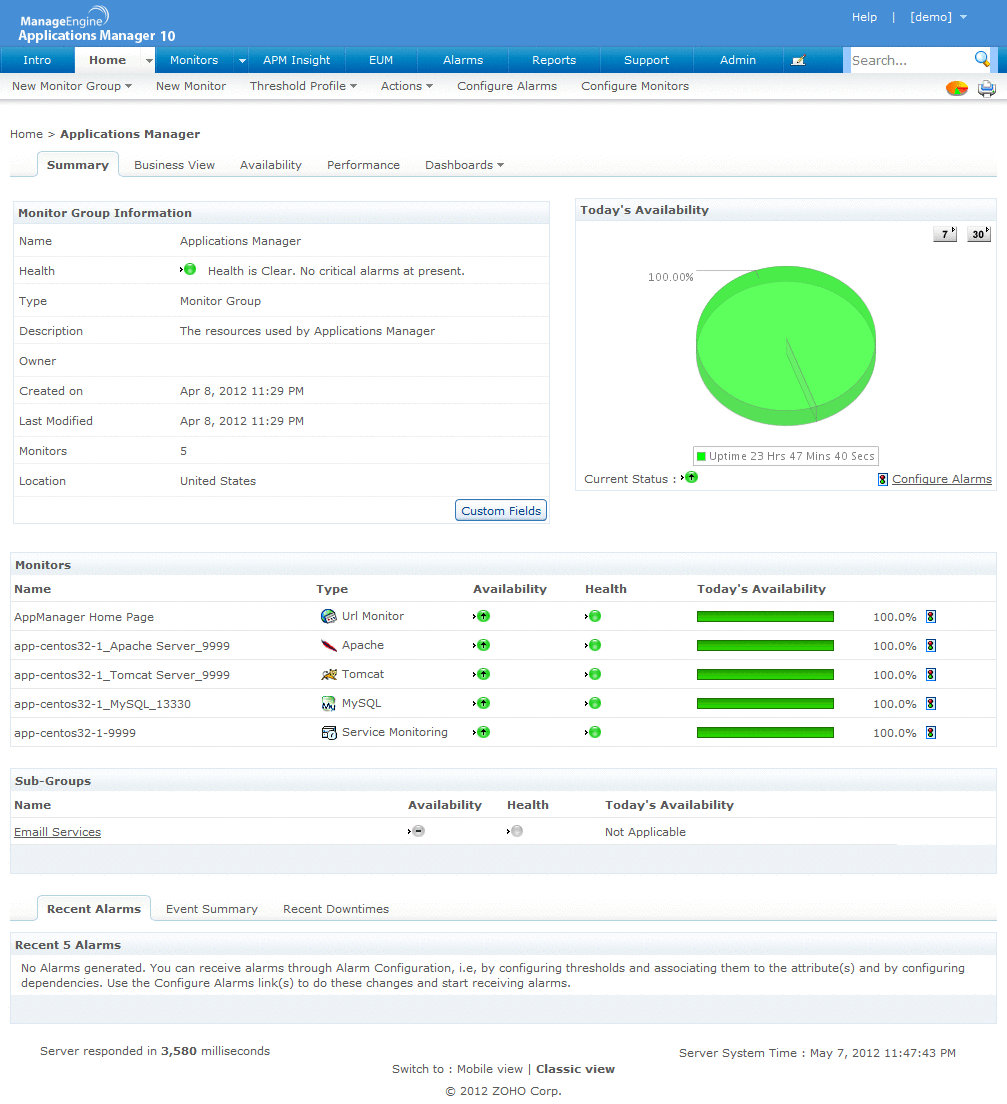1007x1104 pixels.
Task: Open the pie chart report icon
Action: [956, 89]
